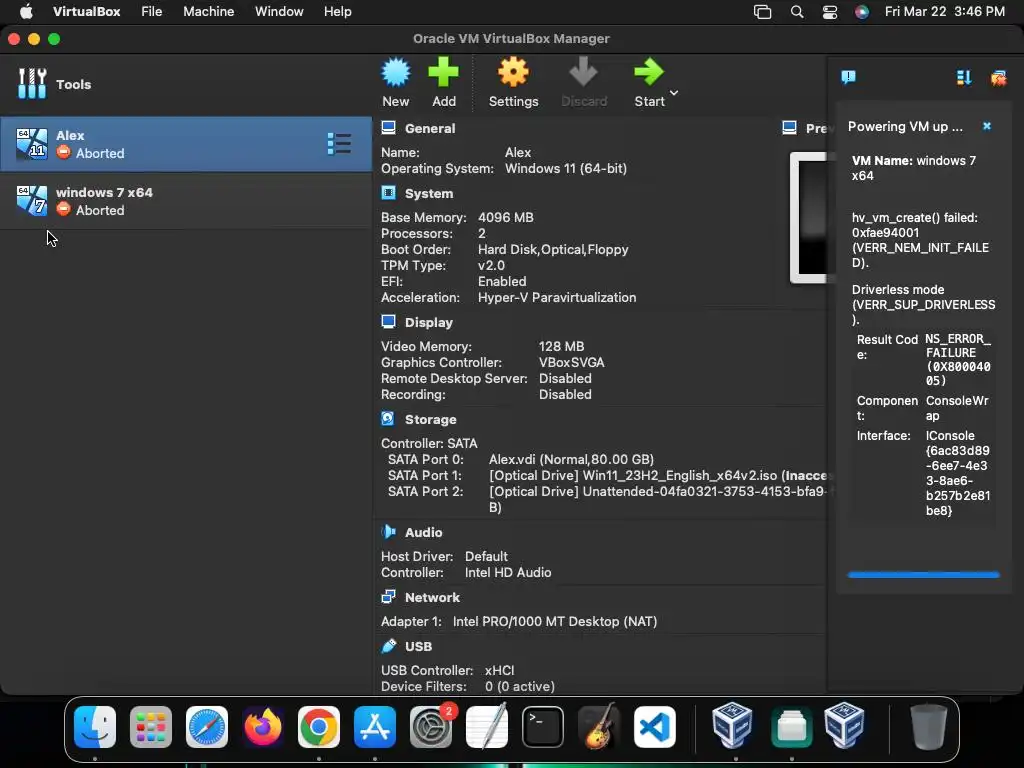The height and width of the screenshot is (768, 1024).
Task: Click the Audio section speaker icon
Action: (x=389, y=532)
